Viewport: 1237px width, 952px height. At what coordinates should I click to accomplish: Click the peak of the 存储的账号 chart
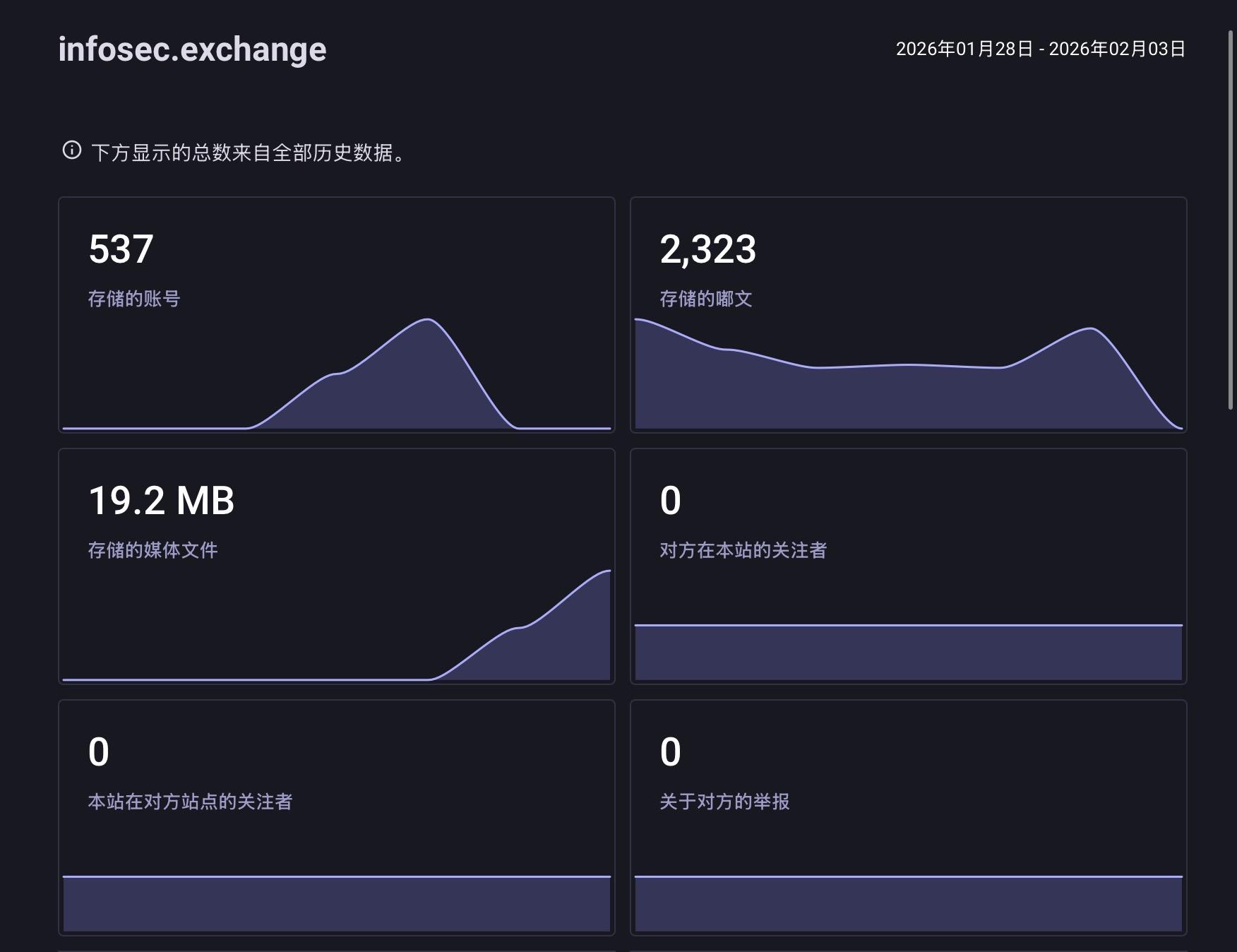pyautogui.click(x=428, y=322)
